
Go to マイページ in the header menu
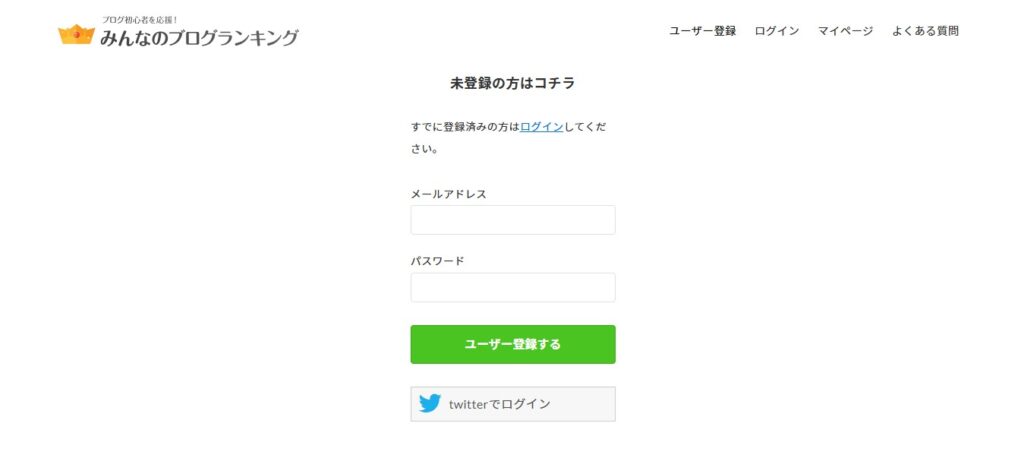click(x=845, y=31)
